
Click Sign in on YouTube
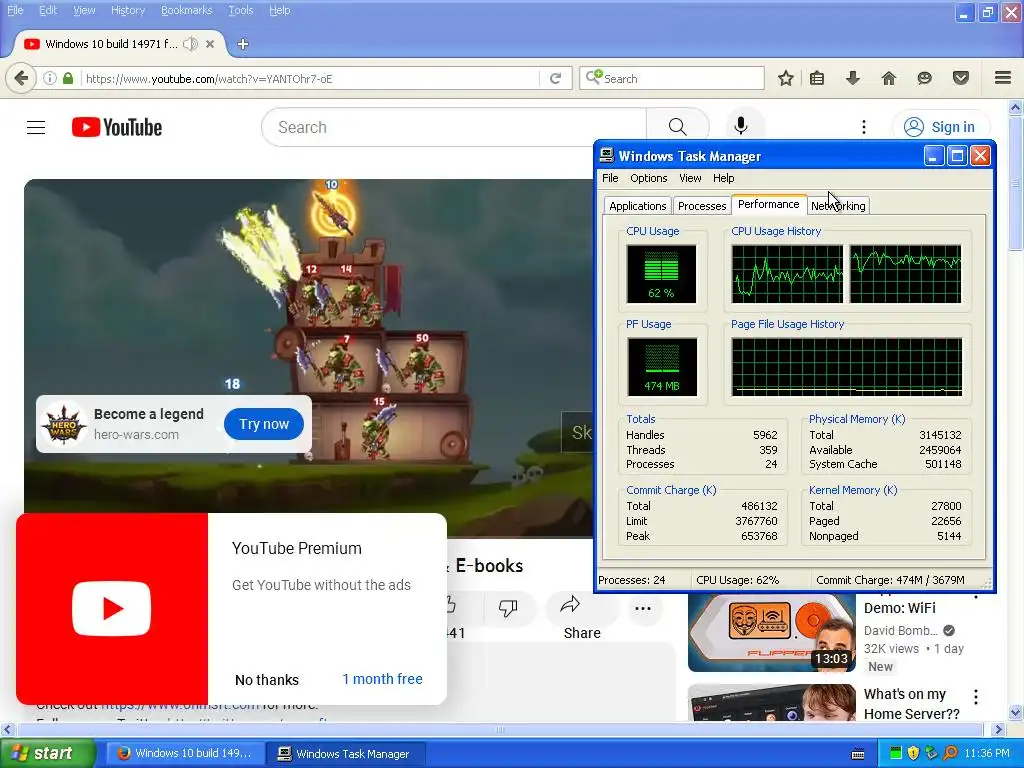tap(941, 127)
